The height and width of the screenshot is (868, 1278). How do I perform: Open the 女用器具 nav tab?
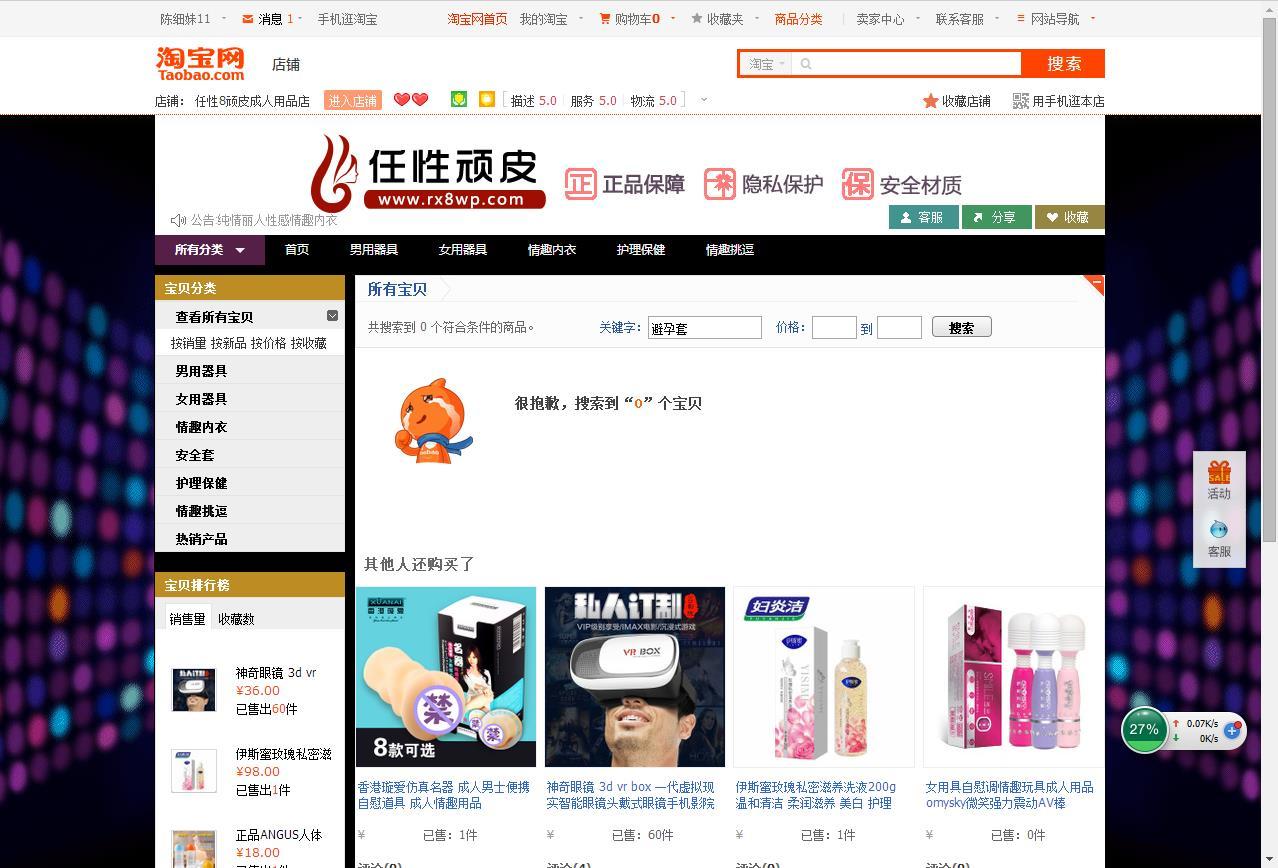(x=463, y=250)
